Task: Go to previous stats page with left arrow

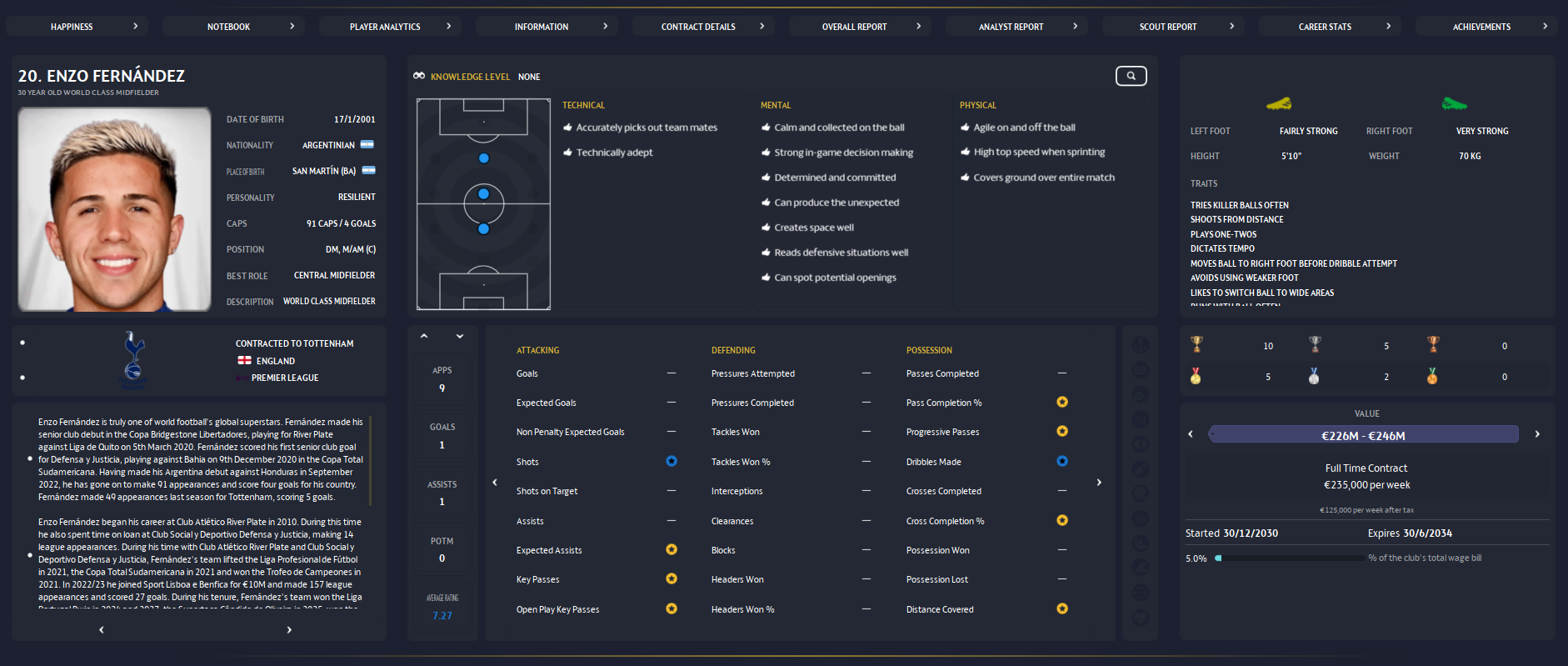Action: 495,482
